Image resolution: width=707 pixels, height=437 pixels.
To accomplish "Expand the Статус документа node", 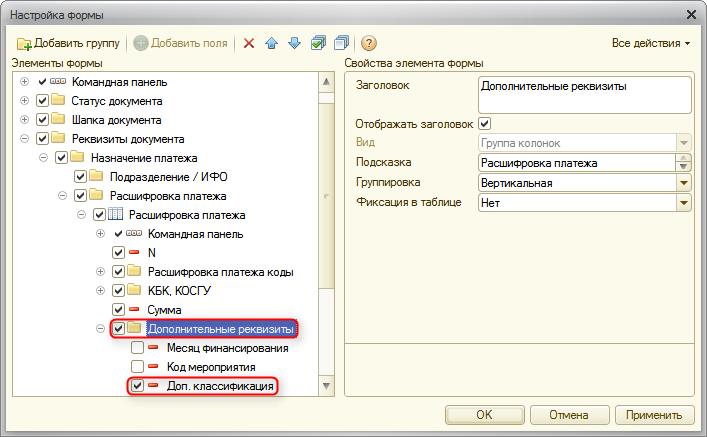I will [x=24, y=101].
